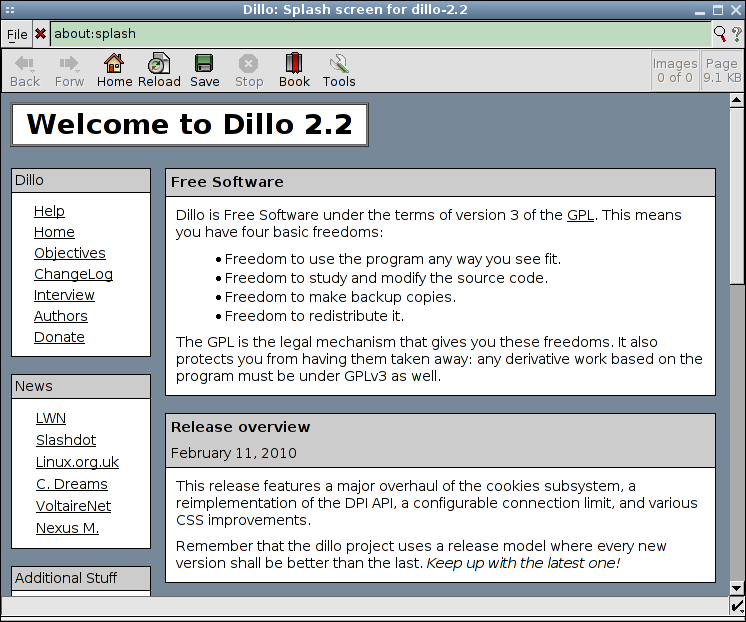Click the Stop loading icon
This screenshot has height=622, width=746.
[248, 63]
